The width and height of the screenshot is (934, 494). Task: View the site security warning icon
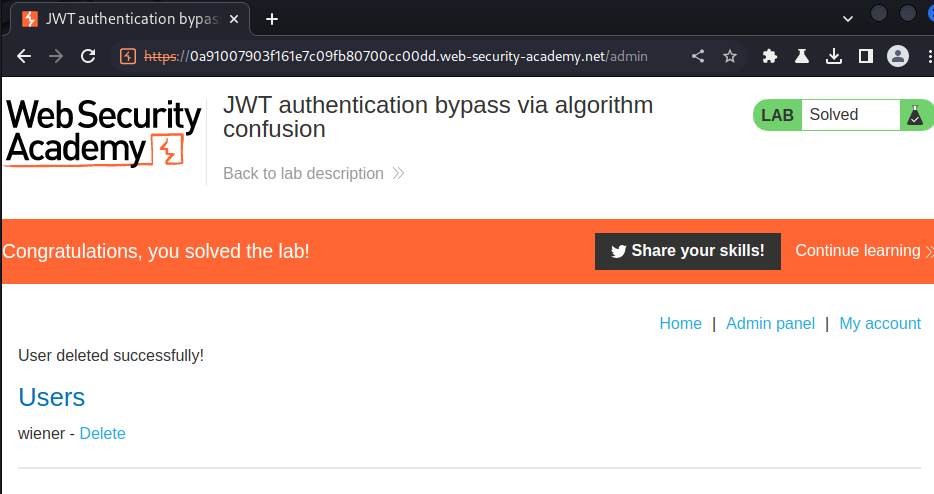tap(127, 56)
